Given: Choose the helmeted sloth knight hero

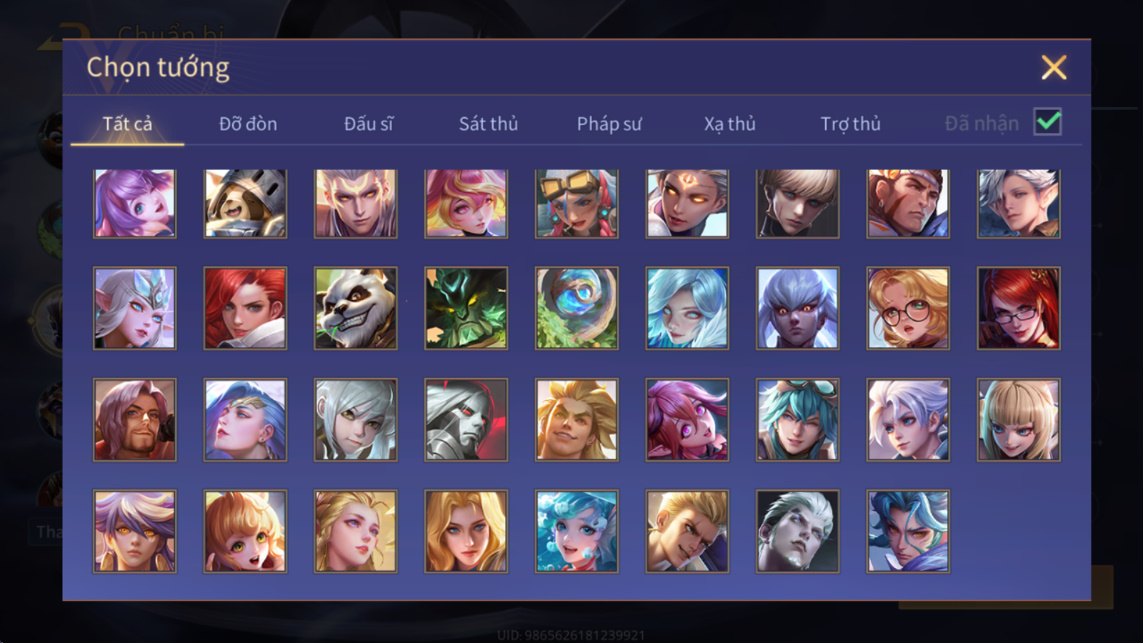Looking at the screenshot, I should tap(245, 203).
